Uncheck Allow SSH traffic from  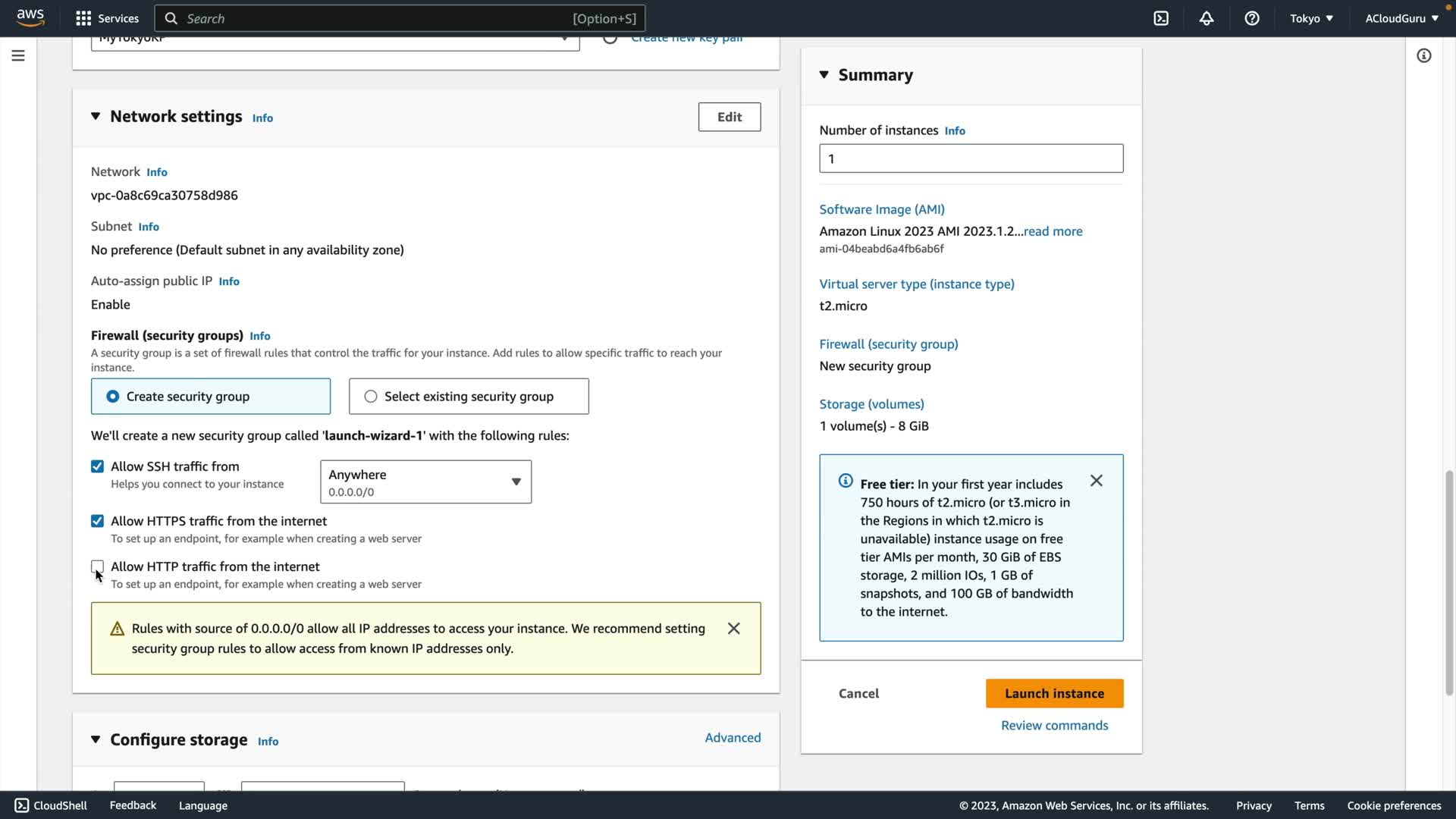[x=97, y=466]
